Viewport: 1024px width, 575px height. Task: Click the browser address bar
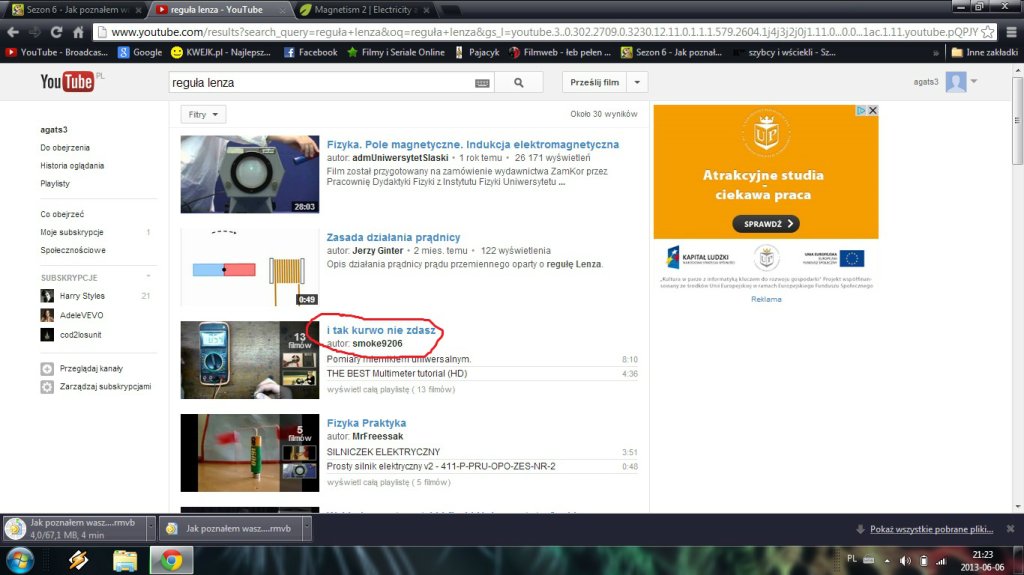click(x=543, y=32)
